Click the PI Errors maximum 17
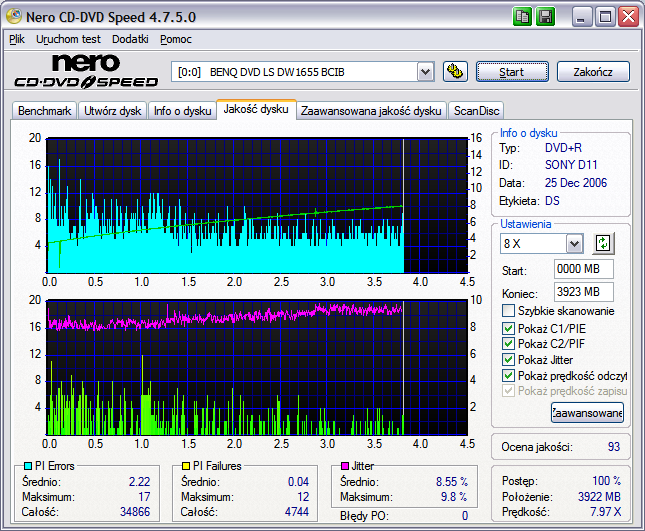This screenshot has width=645, height=531. point(144,497)
